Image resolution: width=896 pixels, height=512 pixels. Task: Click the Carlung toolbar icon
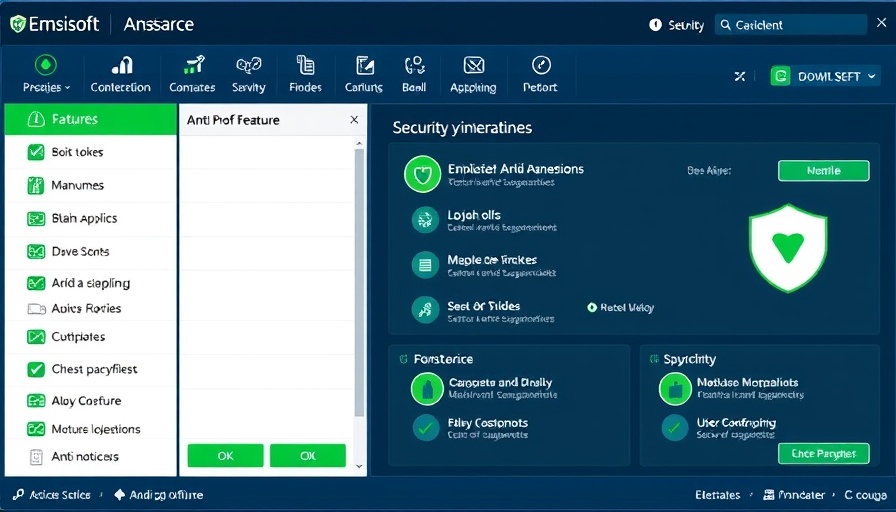(364, 66)
